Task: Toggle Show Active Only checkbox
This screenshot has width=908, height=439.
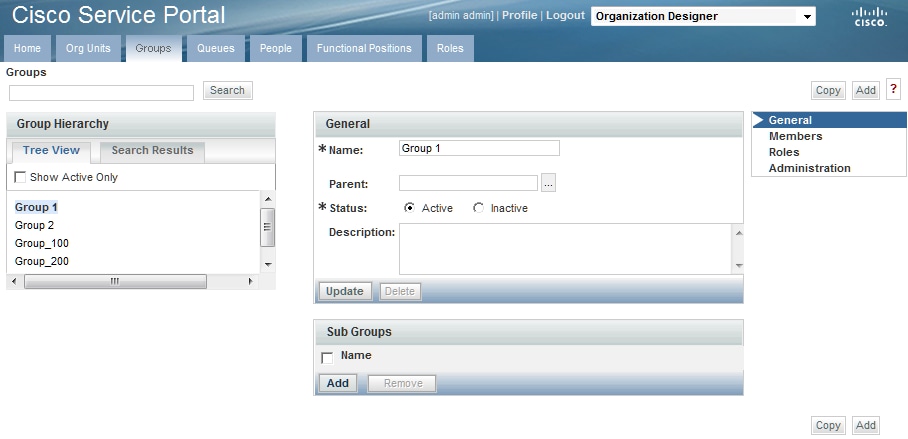Action: pyautogui.click(x=20, y=177)
